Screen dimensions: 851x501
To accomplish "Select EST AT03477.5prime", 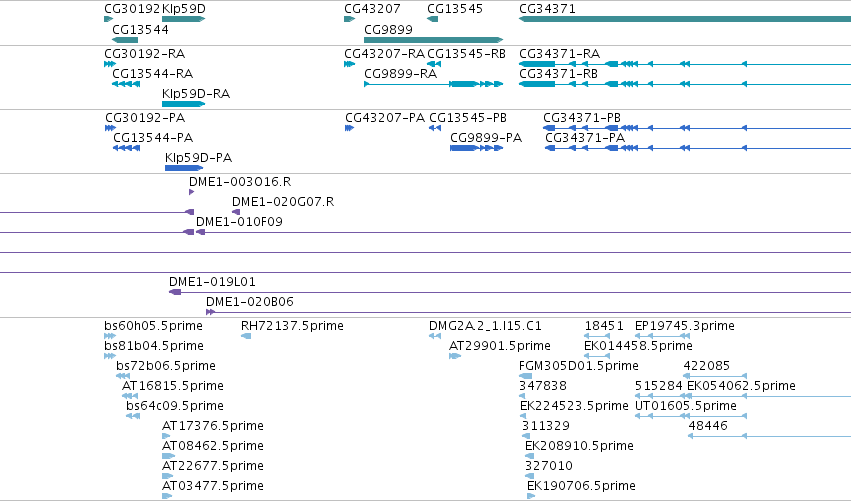I will point(167,496).
